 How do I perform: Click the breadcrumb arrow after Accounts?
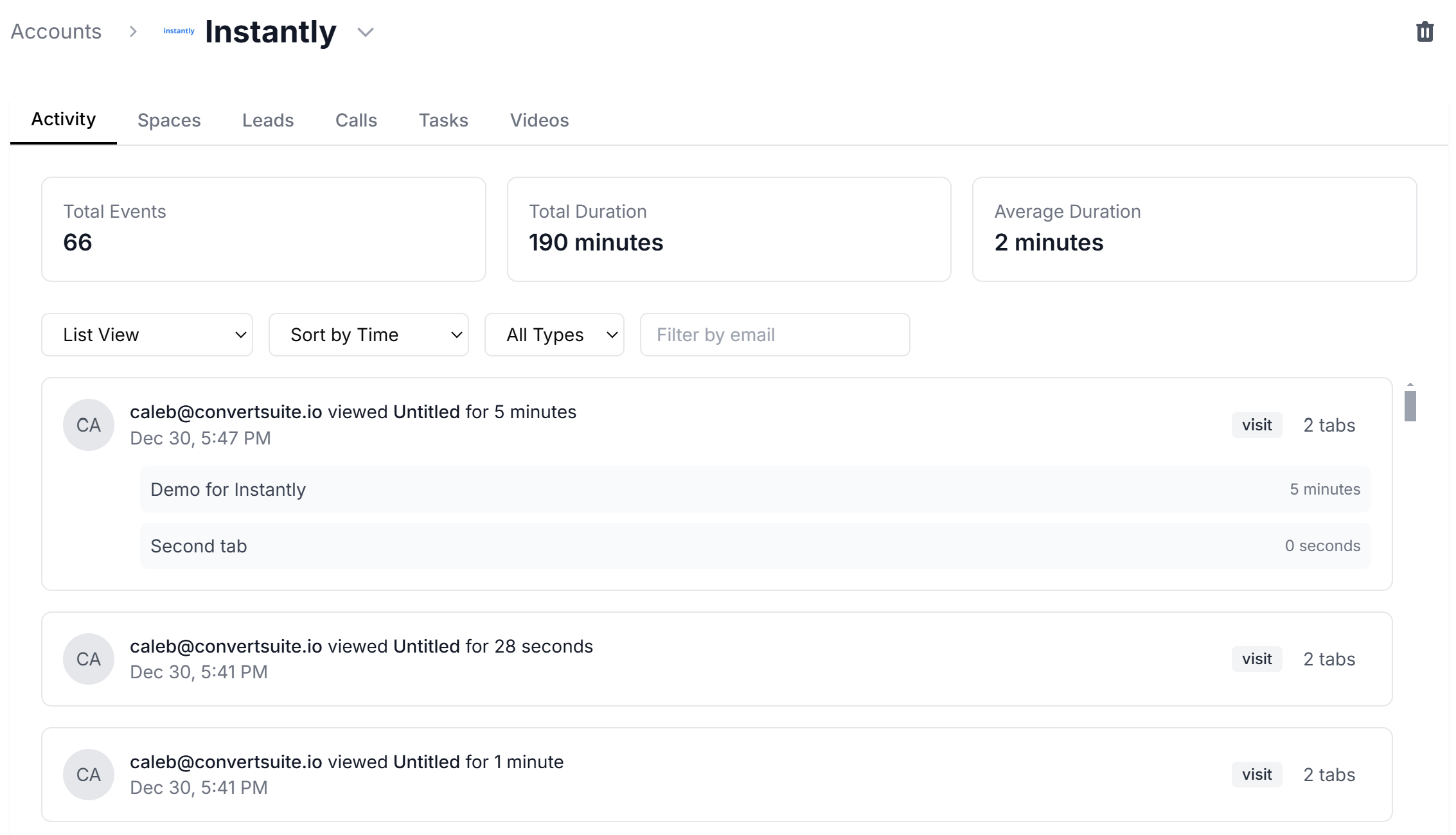click(x=133, y=31)
